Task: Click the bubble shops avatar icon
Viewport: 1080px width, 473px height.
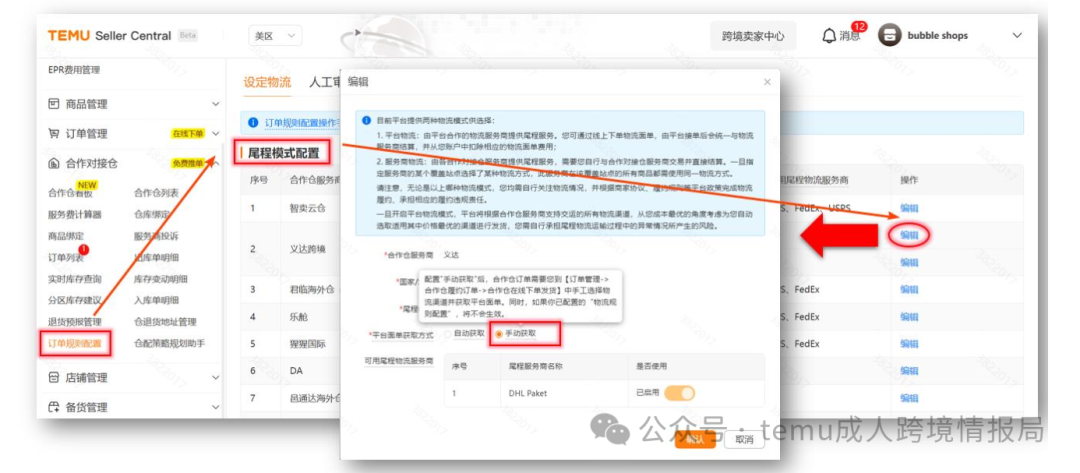Action: pyautogui.click(x=889, y=36)
